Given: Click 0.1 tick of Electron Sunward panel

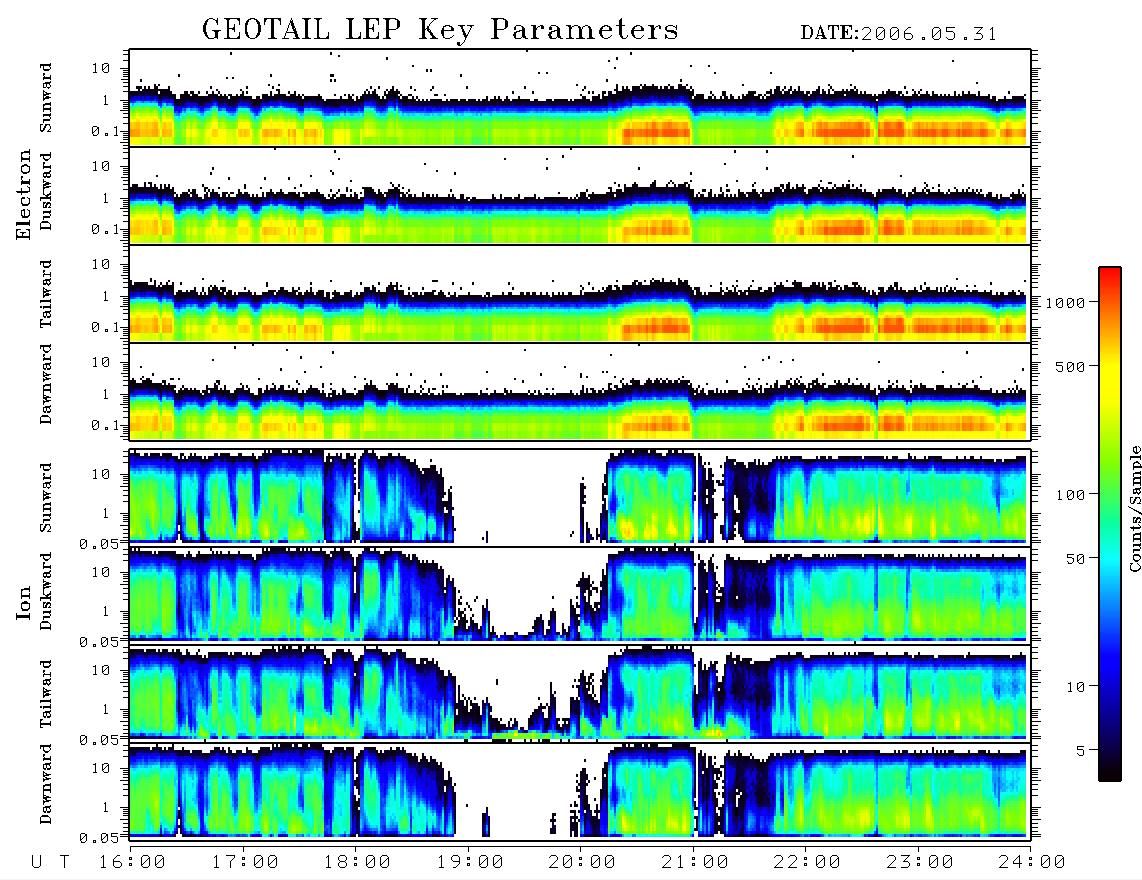Looking at the screenshot, I should point(106,131).
